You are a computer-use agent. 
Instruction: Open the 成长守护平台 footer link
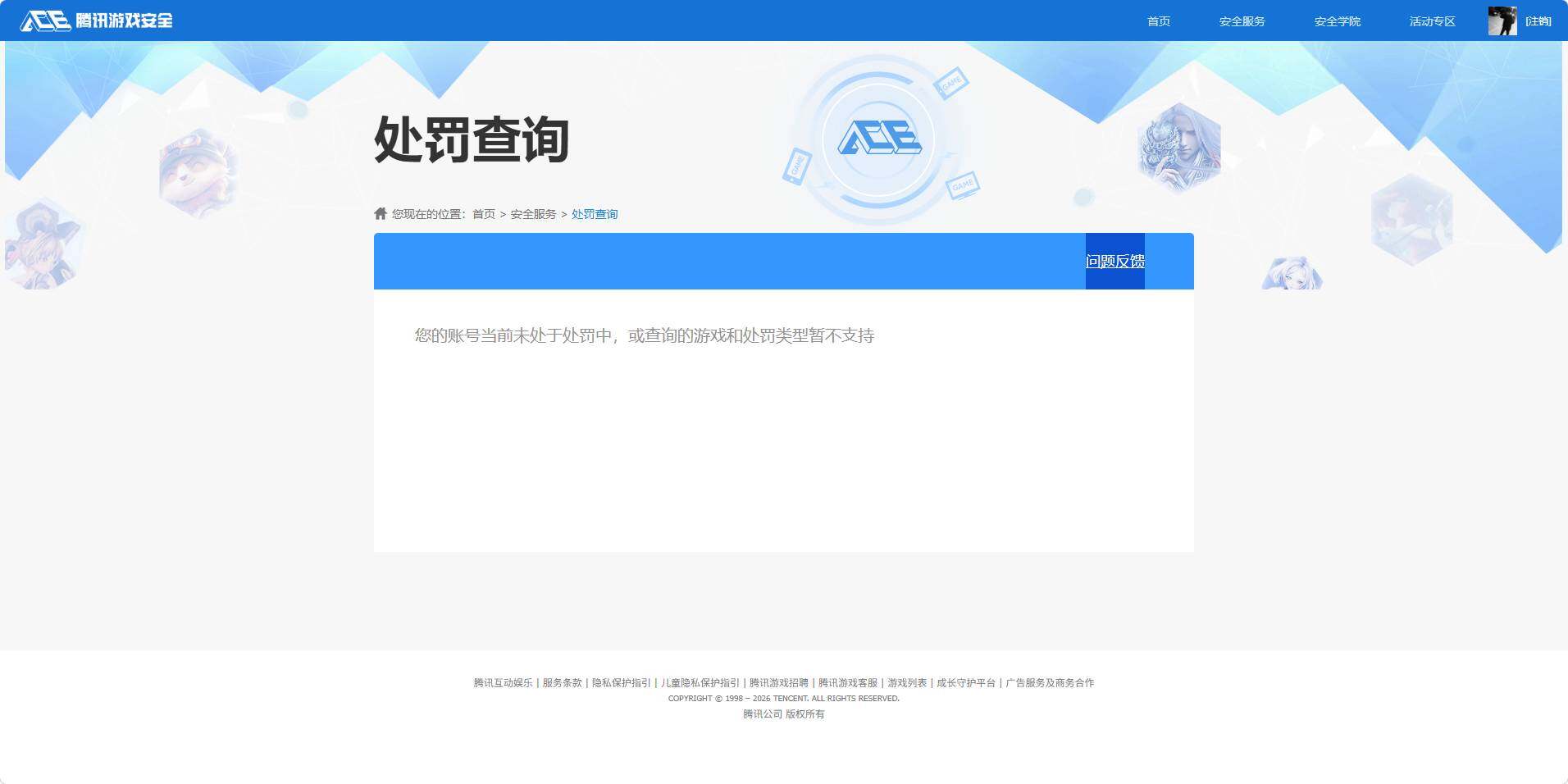pos(965,682)
